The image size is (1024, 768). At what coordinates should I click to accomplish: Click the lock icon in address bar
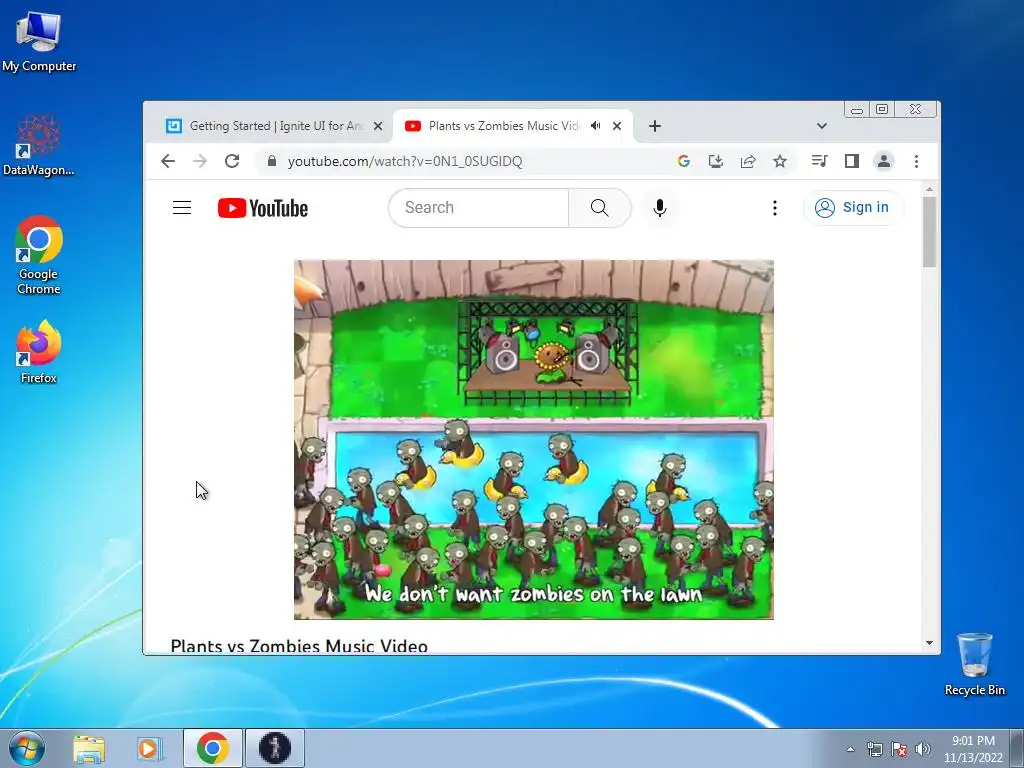click(x=272, y=161)
